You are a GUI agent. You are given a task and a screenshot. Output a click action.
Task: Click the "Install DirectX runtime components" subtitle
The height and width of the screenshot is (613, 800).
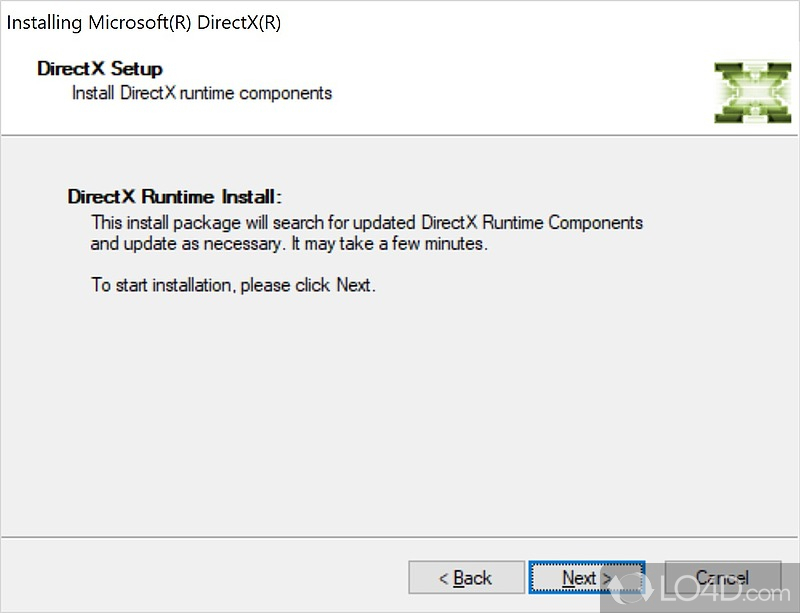pos(202,93)
